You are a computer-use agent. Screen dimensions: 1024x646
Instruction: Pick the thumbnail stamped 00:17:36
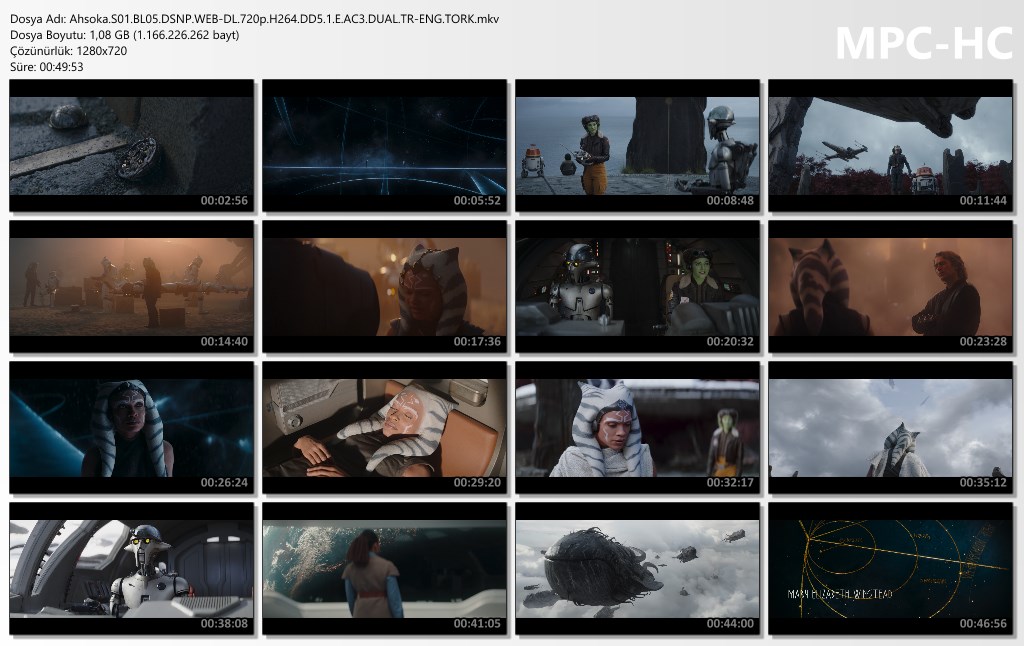click(384, 287)
